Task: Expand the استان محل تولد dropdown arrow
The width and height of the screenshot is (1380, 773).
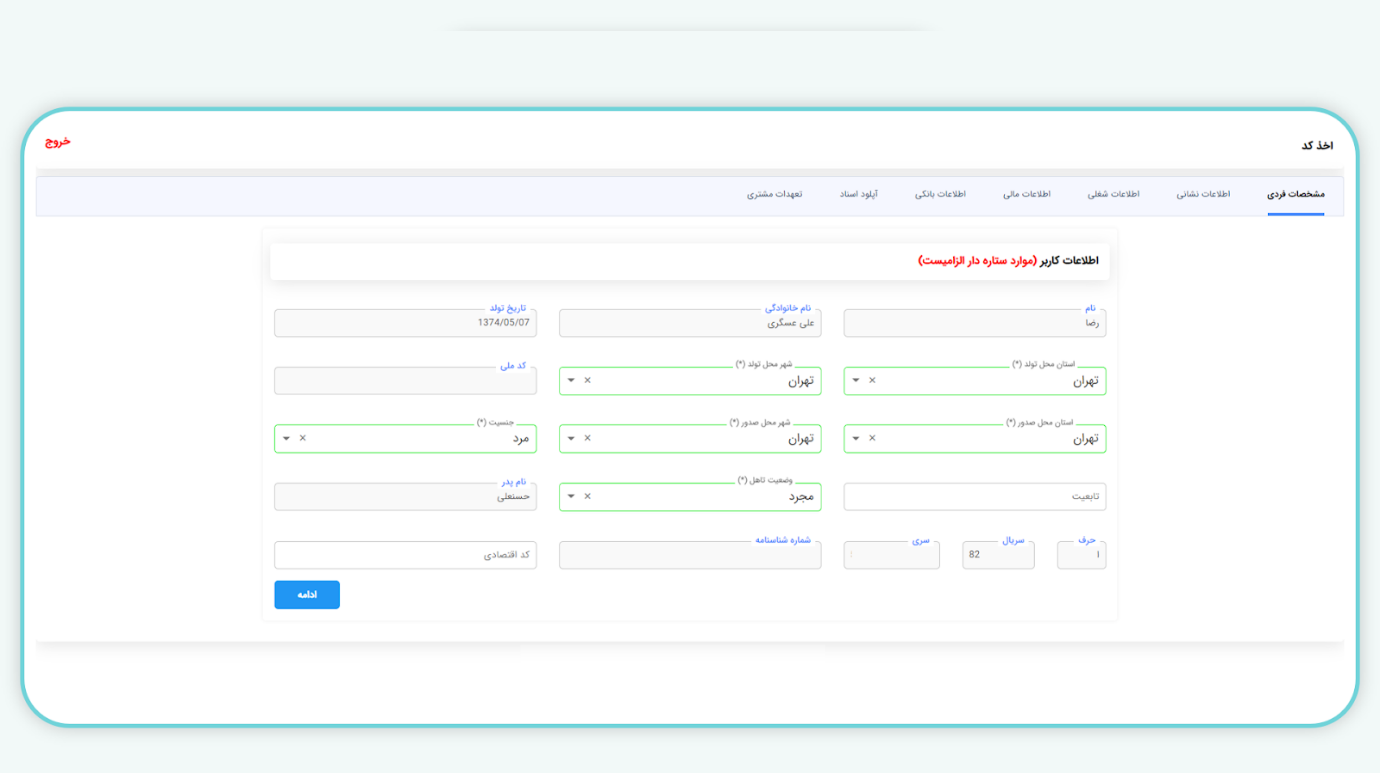Action: click(856, 381)
